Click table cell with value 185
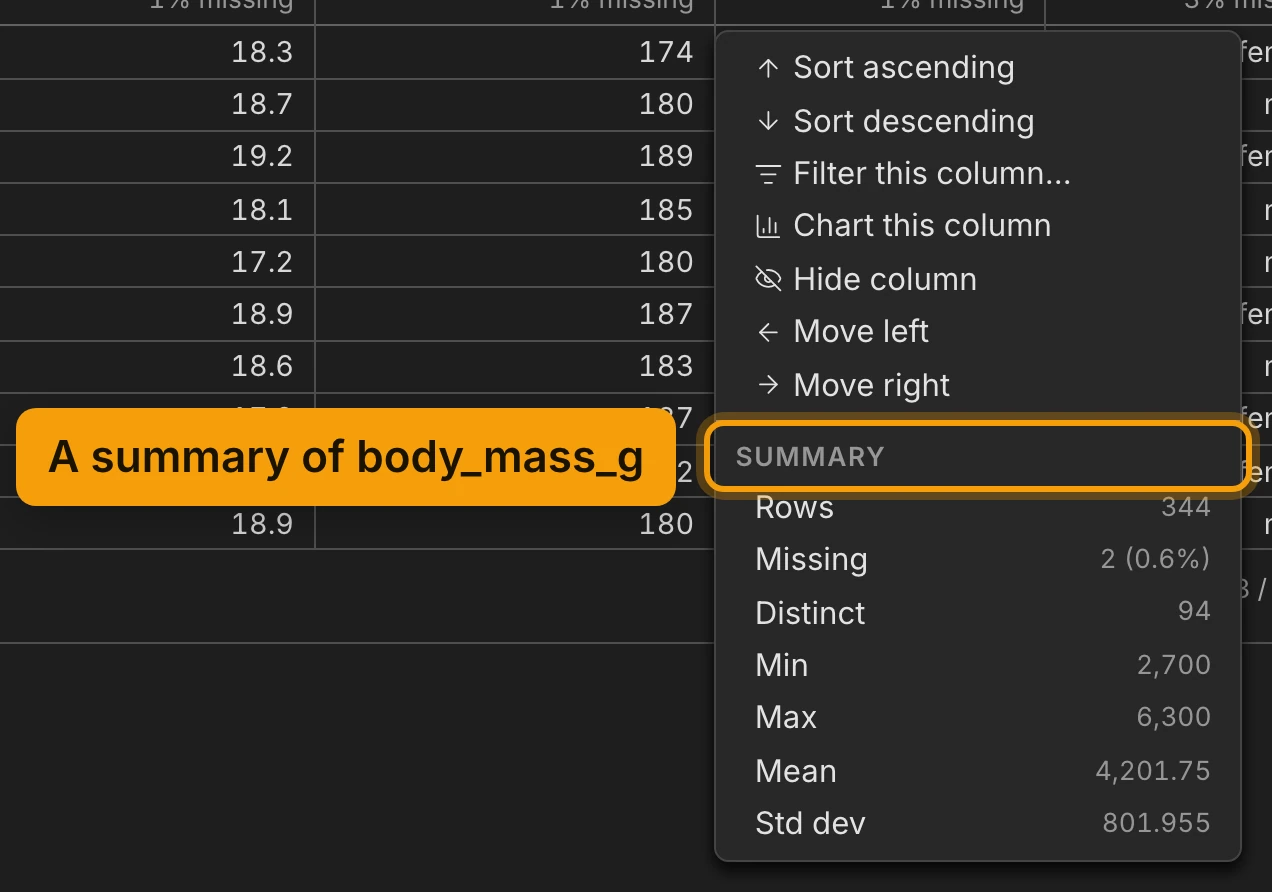Screen dimensions: 1272x892 [514, 210]
